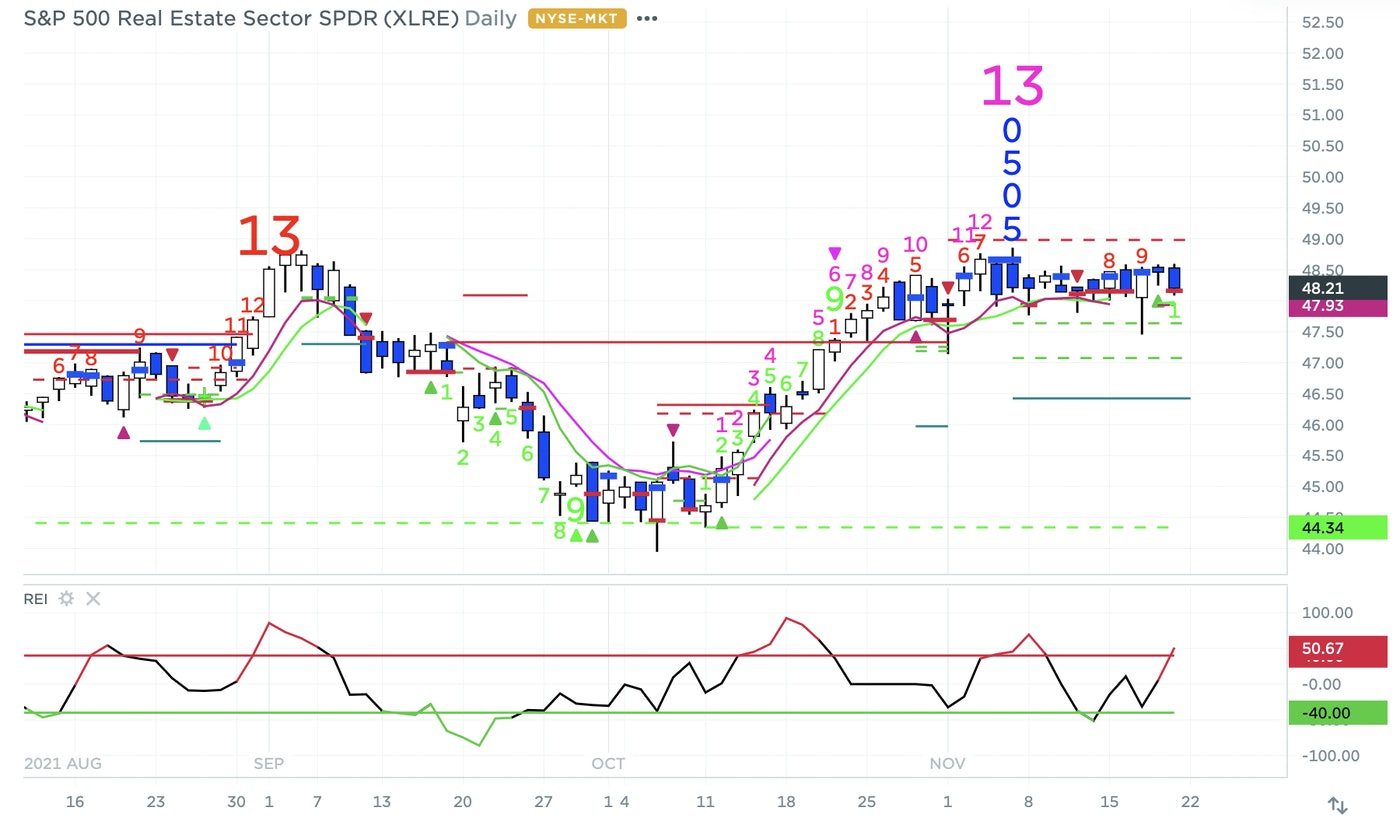Click the OCT month label
1400x818 pixels.
[x=608, y=764]
